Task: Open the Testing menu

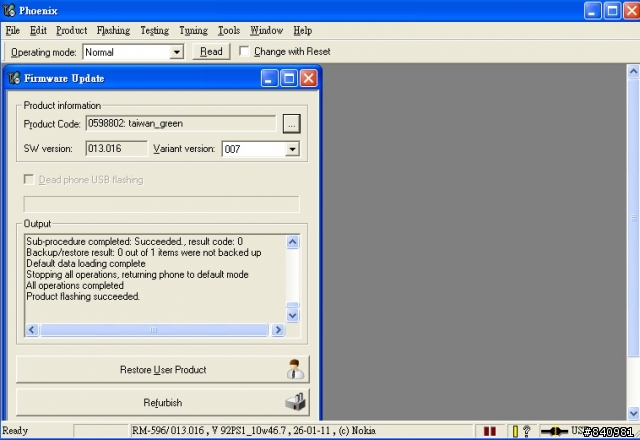Action: point(154,31)
